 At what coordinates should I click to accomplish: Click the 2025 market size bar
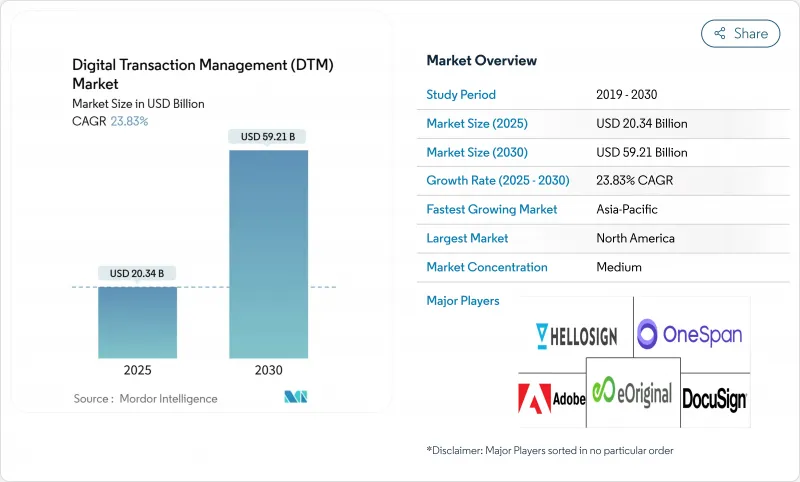[138, 322]
